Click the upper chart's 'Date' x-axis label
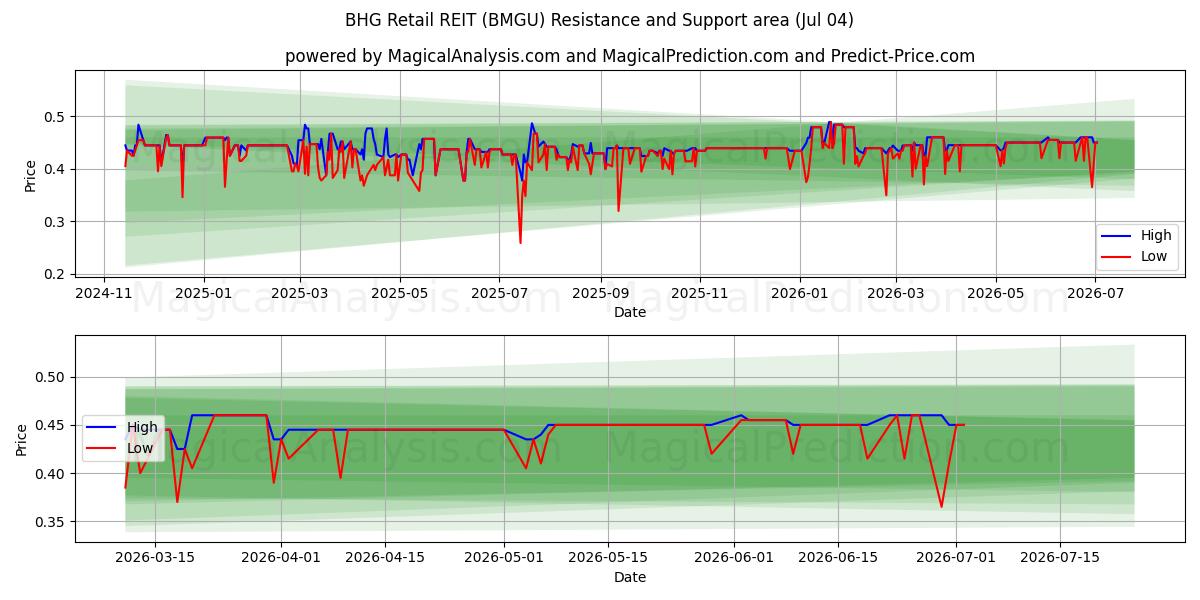 (630, 312)
